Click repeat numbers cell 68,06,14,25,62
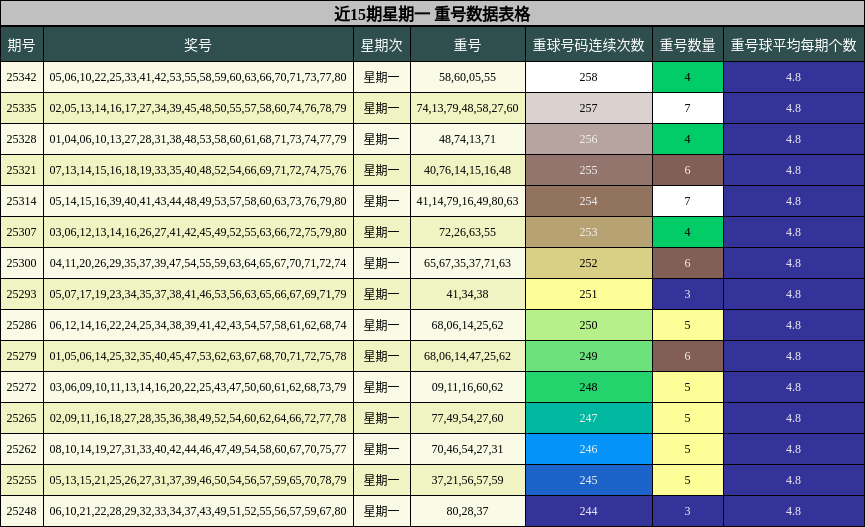This screenshot has height=527, width=865. [x=468, y=325]
